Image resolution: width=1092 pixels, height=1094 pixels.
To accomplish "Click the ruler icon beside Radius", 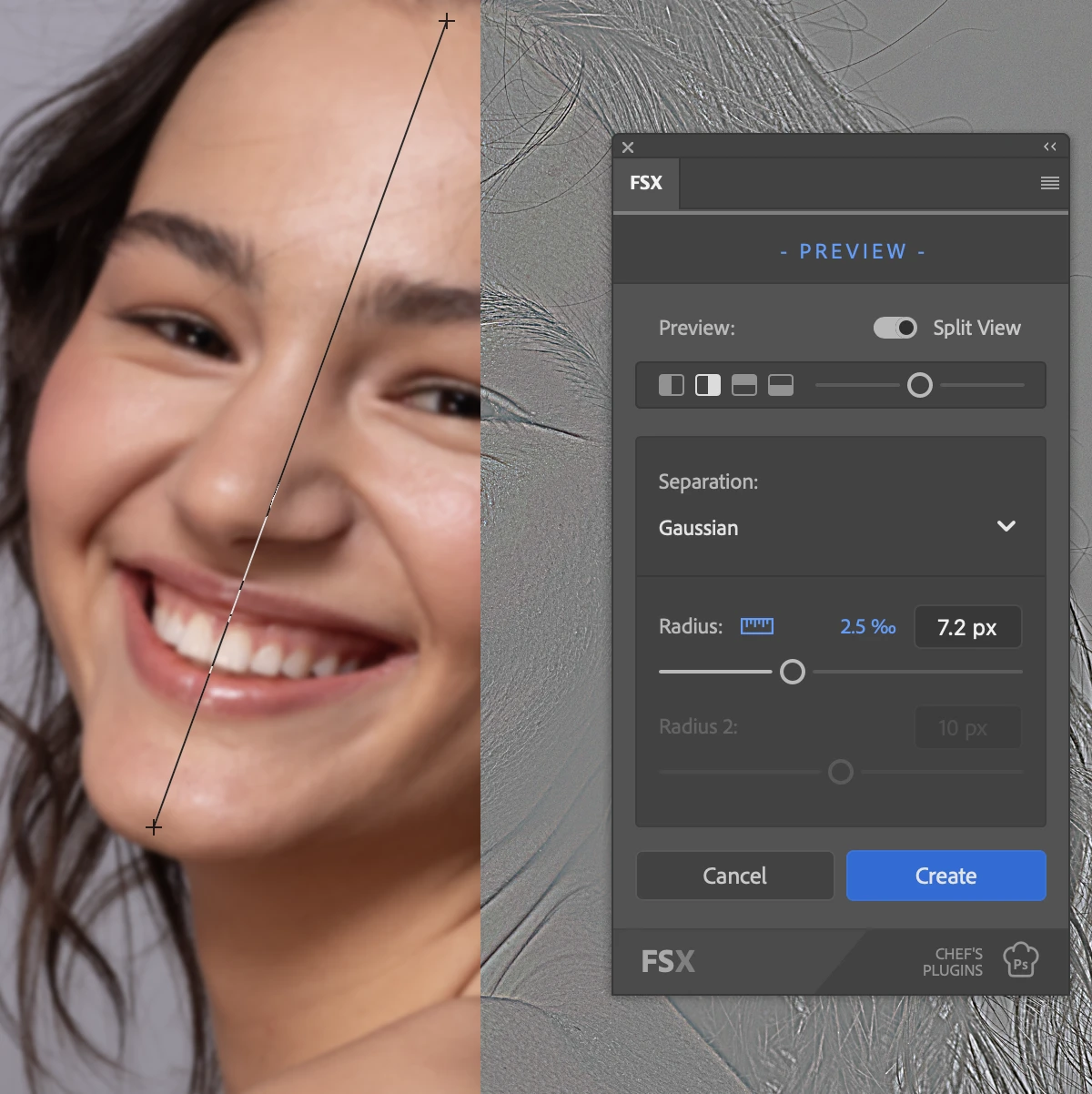I will tap(757, 626).
